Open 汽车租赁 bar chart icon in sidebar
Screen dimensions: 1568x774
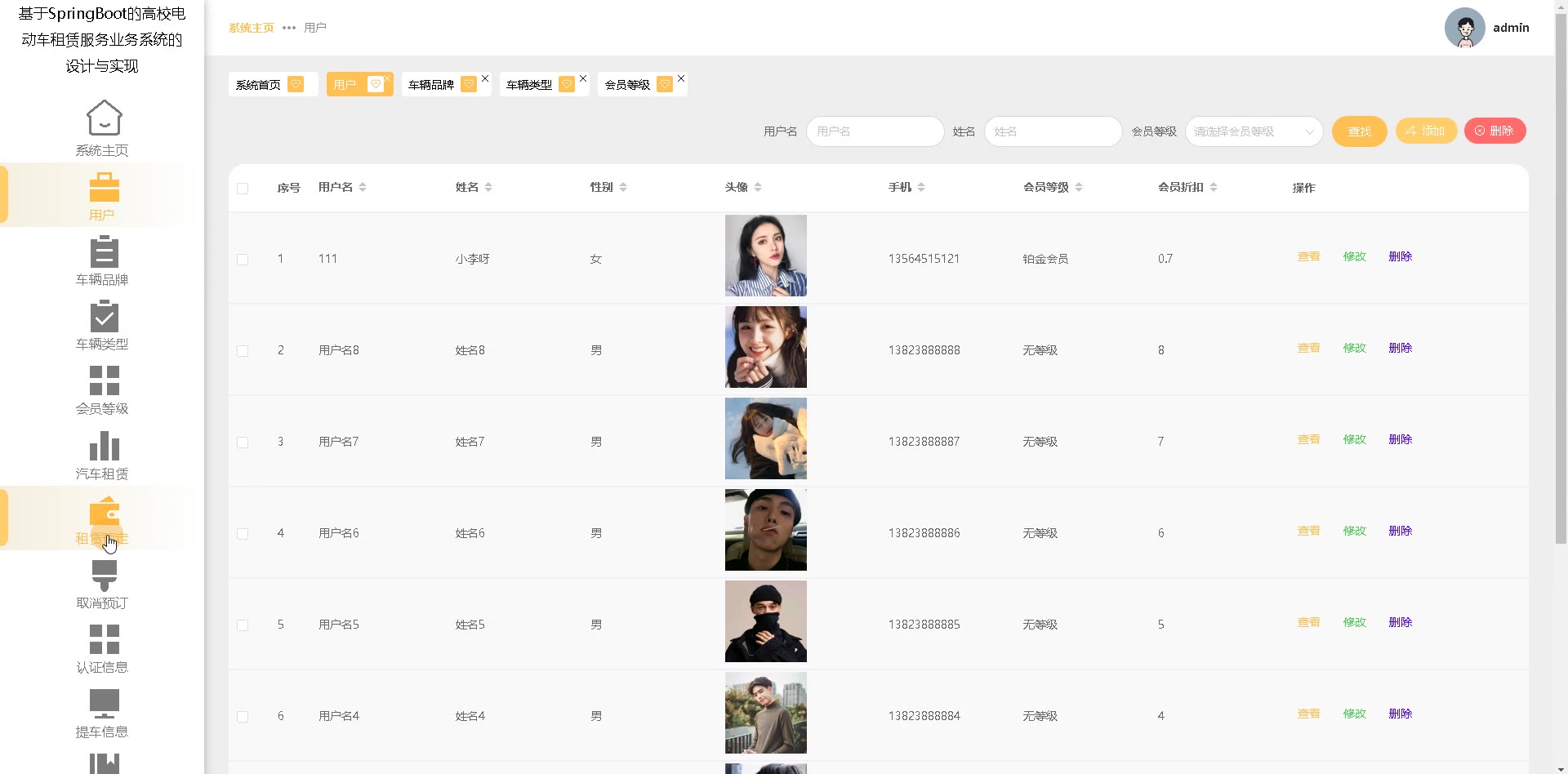coord(104,446)
